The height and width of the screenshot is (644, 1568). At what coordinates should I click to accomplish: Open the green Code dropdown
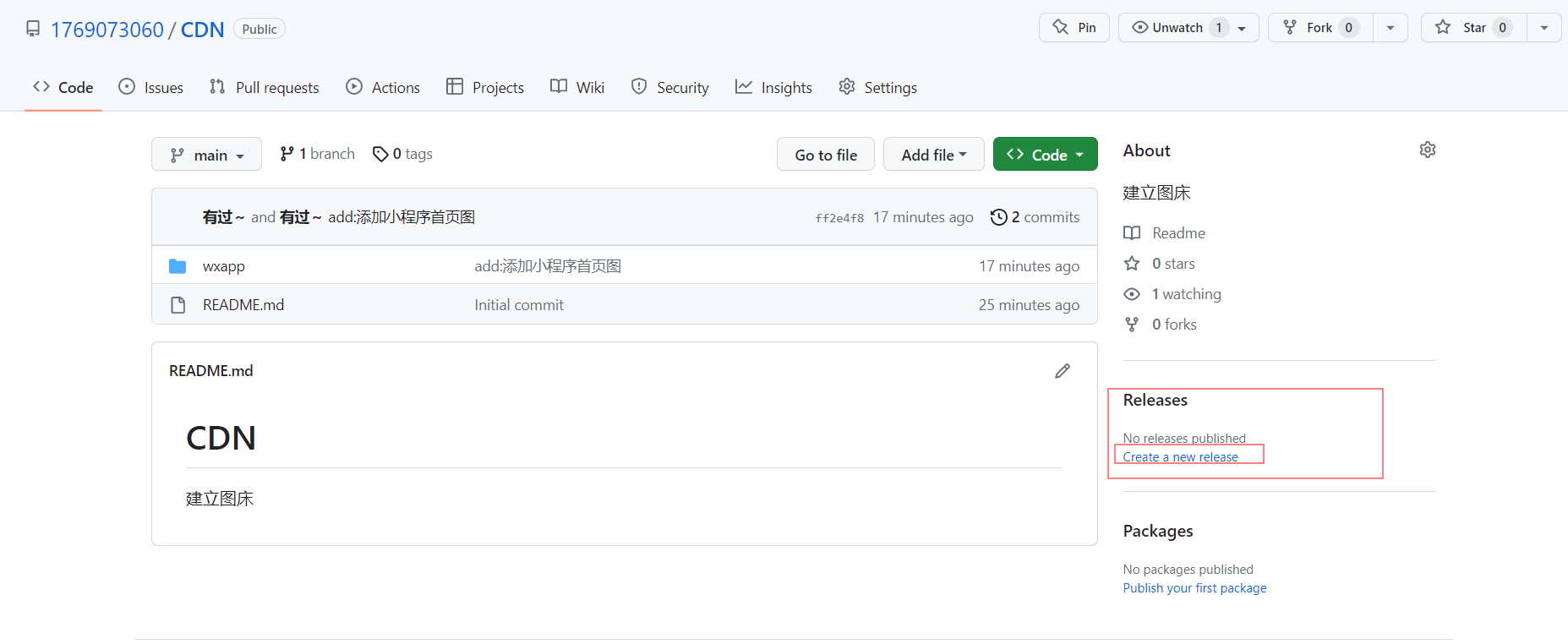coord(1046,155)
